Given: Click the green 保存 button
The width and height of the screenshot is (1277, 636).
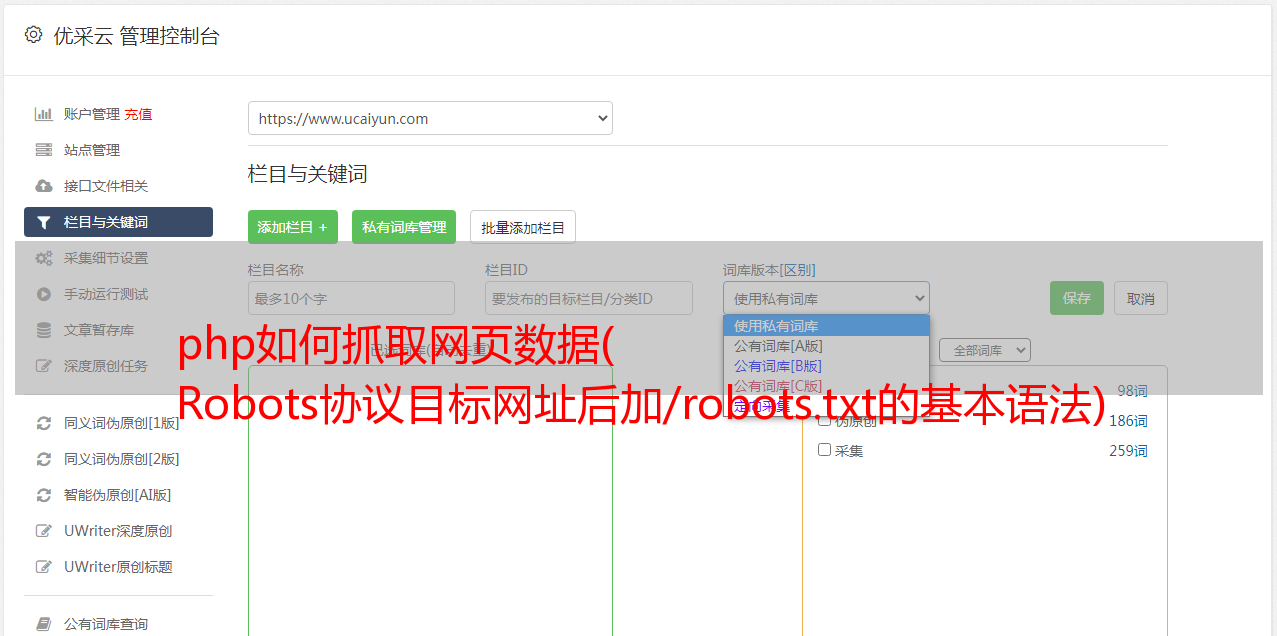Looking at the screenshot, I should 1077,298.
